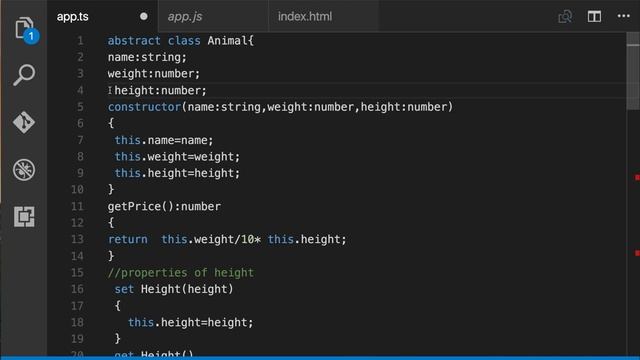Image resolution: width=640 pixels, height=360 pixels.
Task: Click the unsaved dot on app.ts tab
Action: pyautogui.click(x=144, y=16)
